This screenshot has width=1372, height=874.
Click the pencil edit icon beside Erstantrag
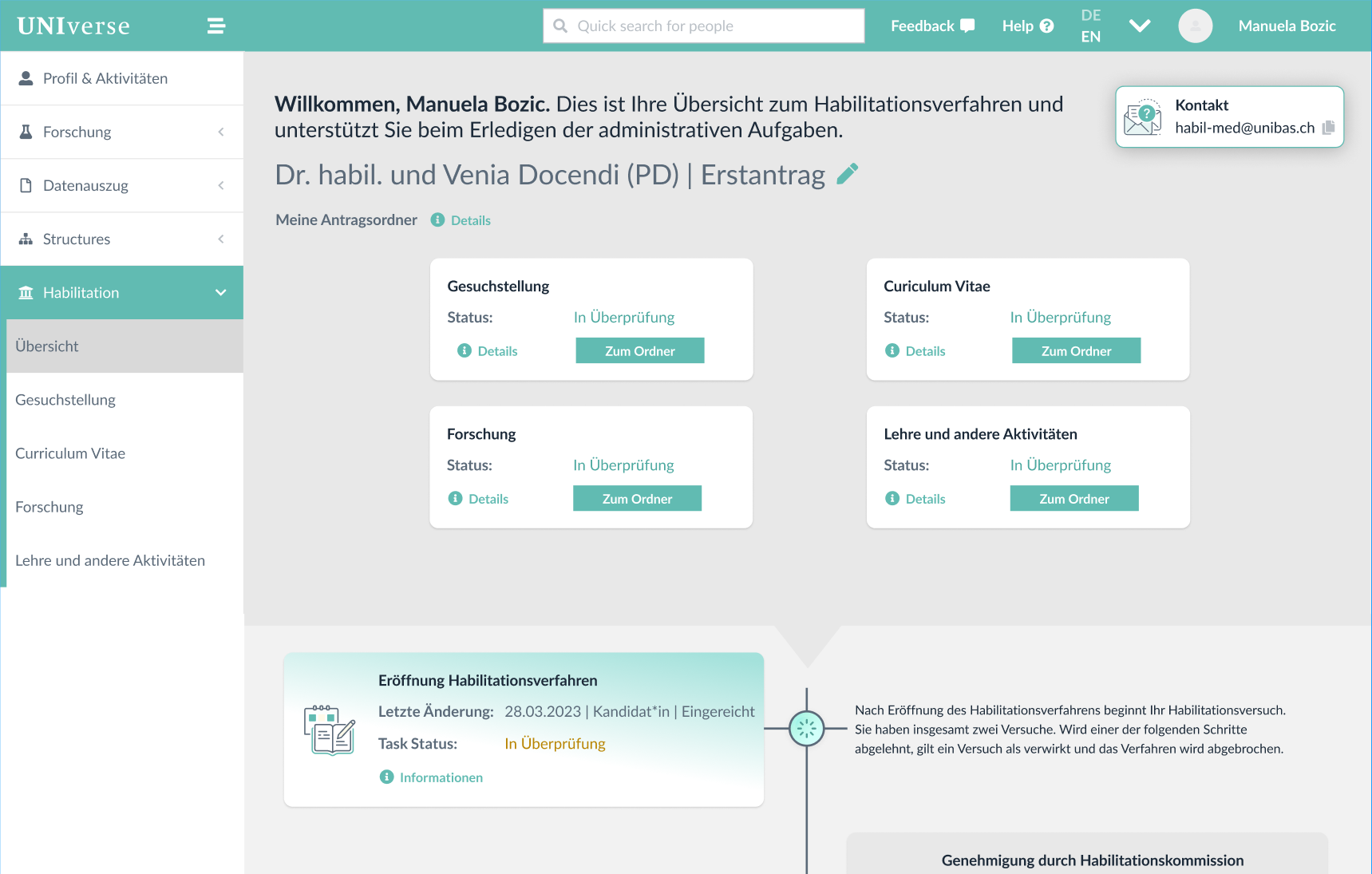pos(848,174)
